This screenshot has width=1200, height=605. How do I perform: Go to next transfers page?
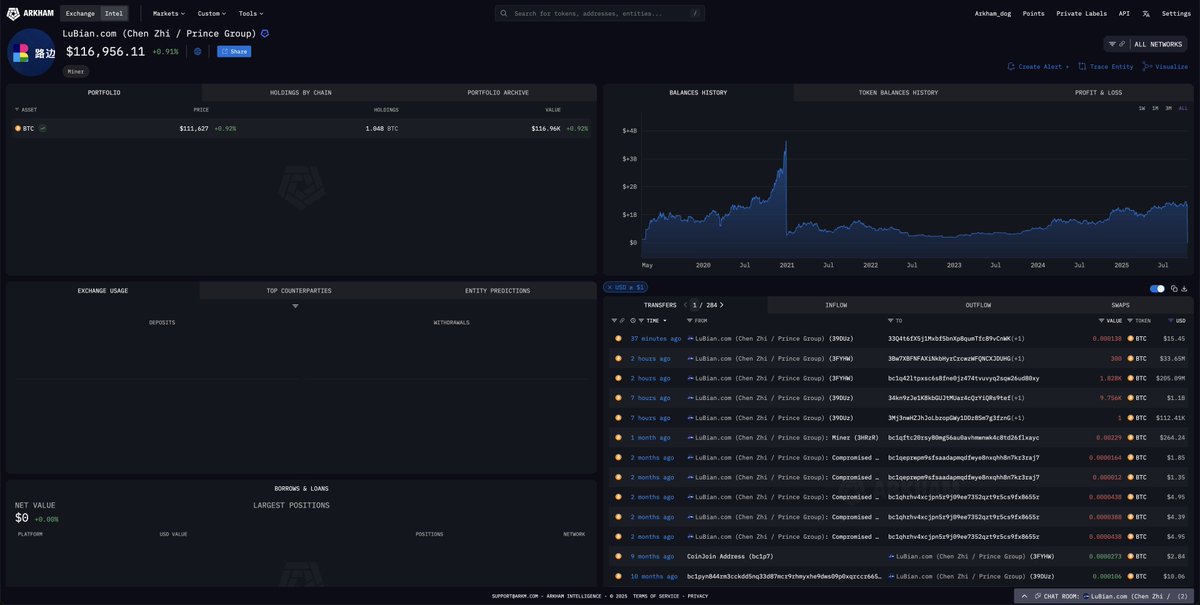click(722, 305)
